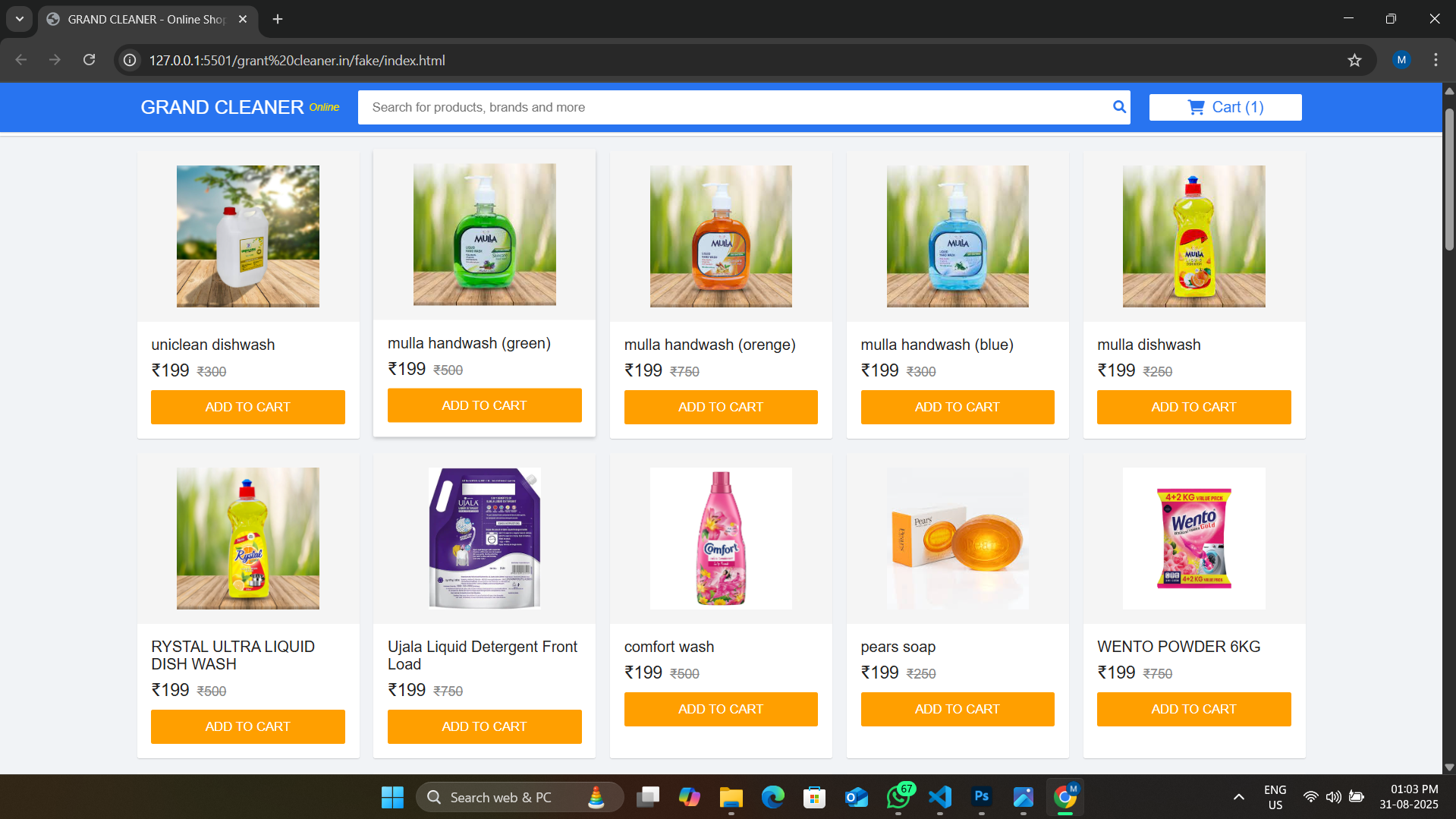Click the 'pears soap' product title

click(898, 647)
